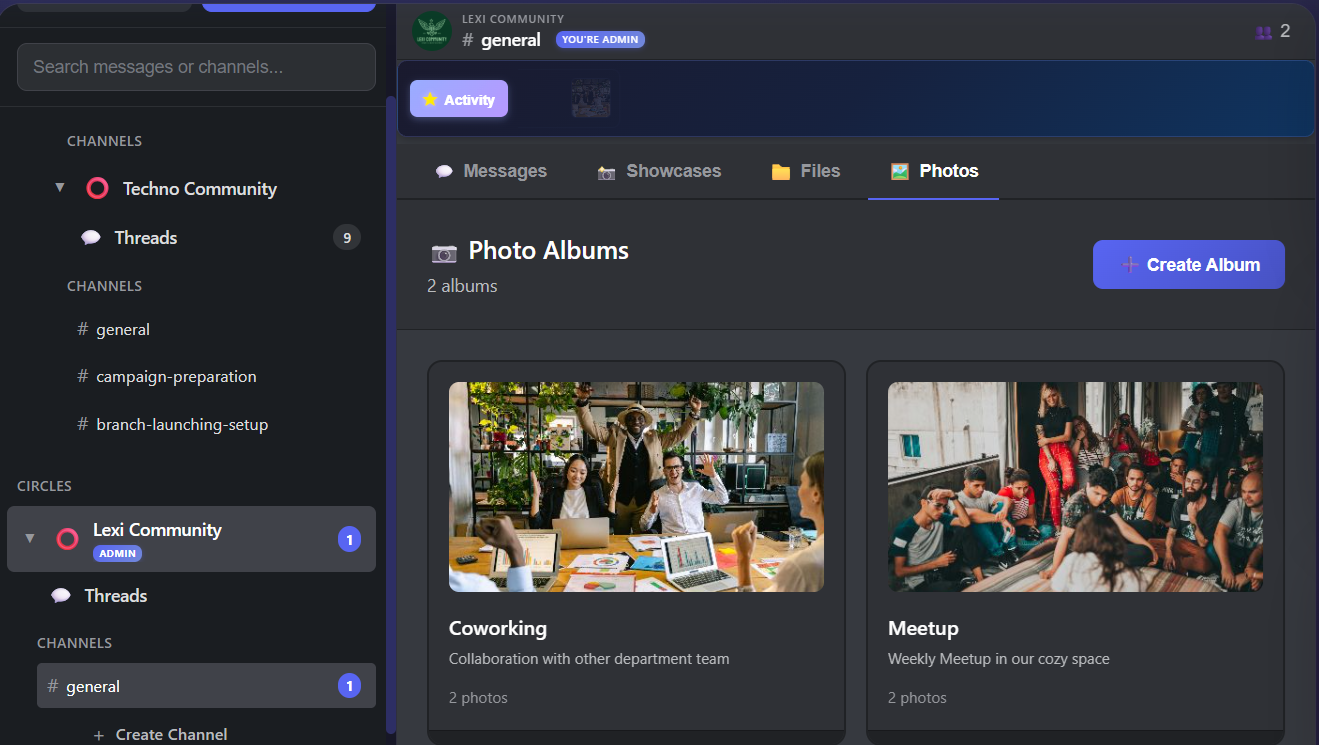
Task: Collapse the Lexi Community circle
Action: [29, 537]
